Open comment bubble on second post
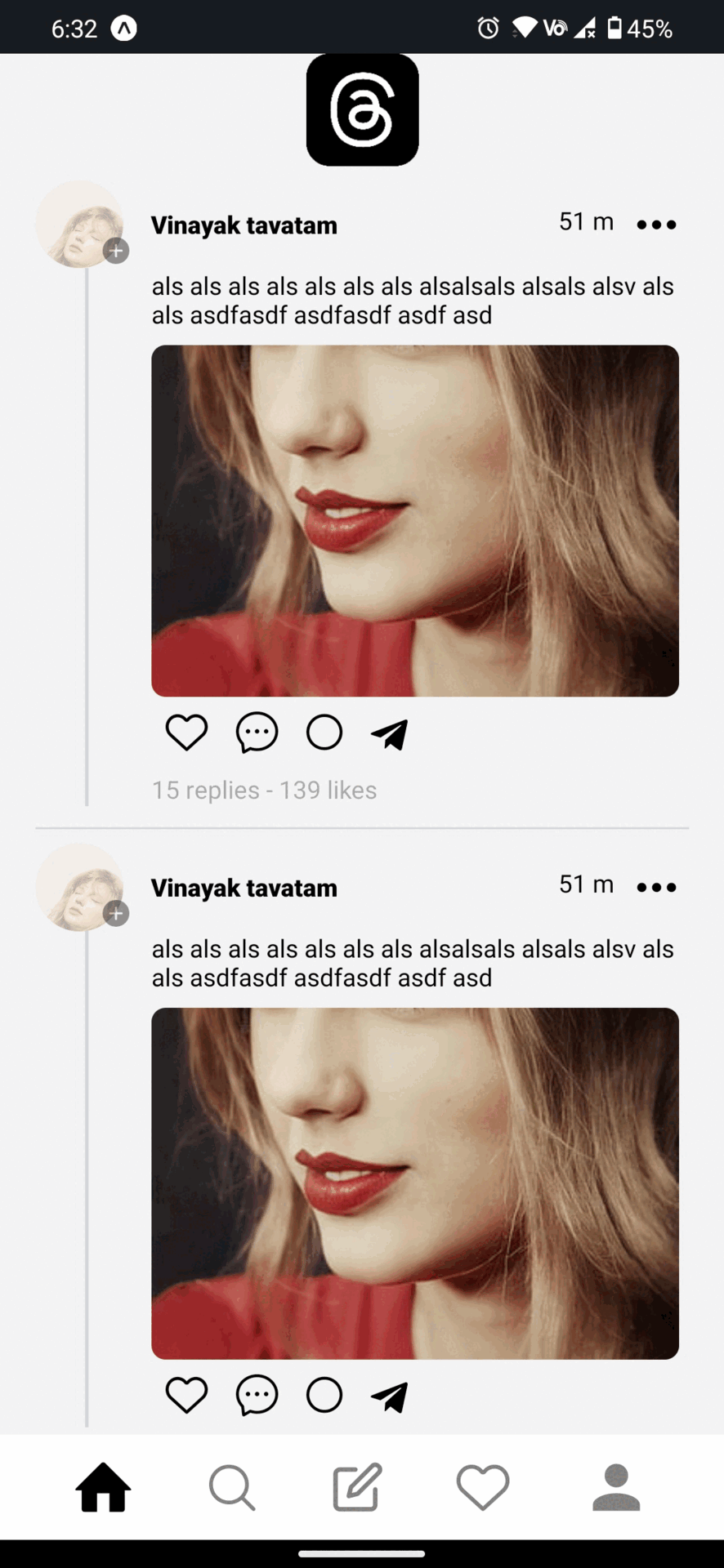This screenshot has width=724, height=1568. coord(257,1395)
